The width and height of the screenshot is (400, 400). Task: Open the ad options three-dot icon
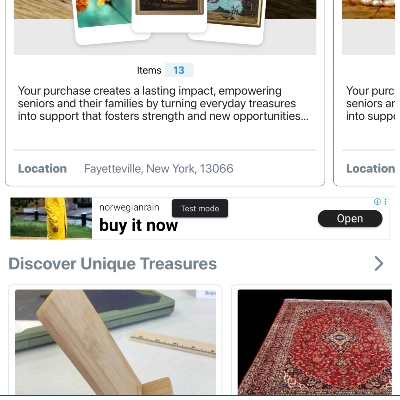pyautogui.click(x=385, y=202)
